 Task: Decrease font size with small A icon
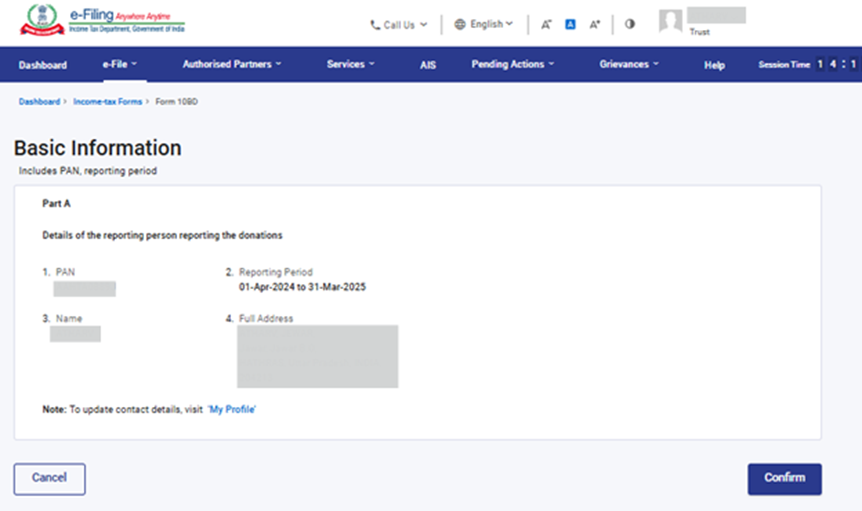546,24
